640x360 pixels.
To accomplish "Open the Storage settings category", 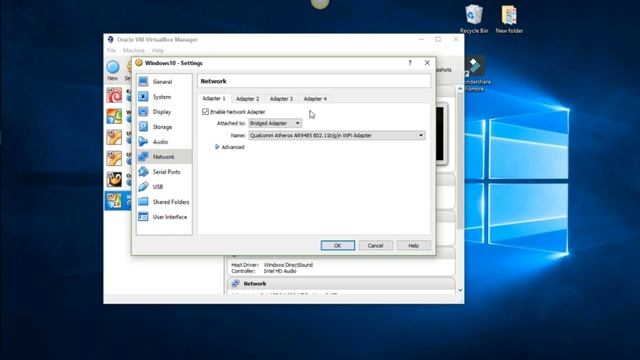I will pyautogui.click(x=164, y=127).
